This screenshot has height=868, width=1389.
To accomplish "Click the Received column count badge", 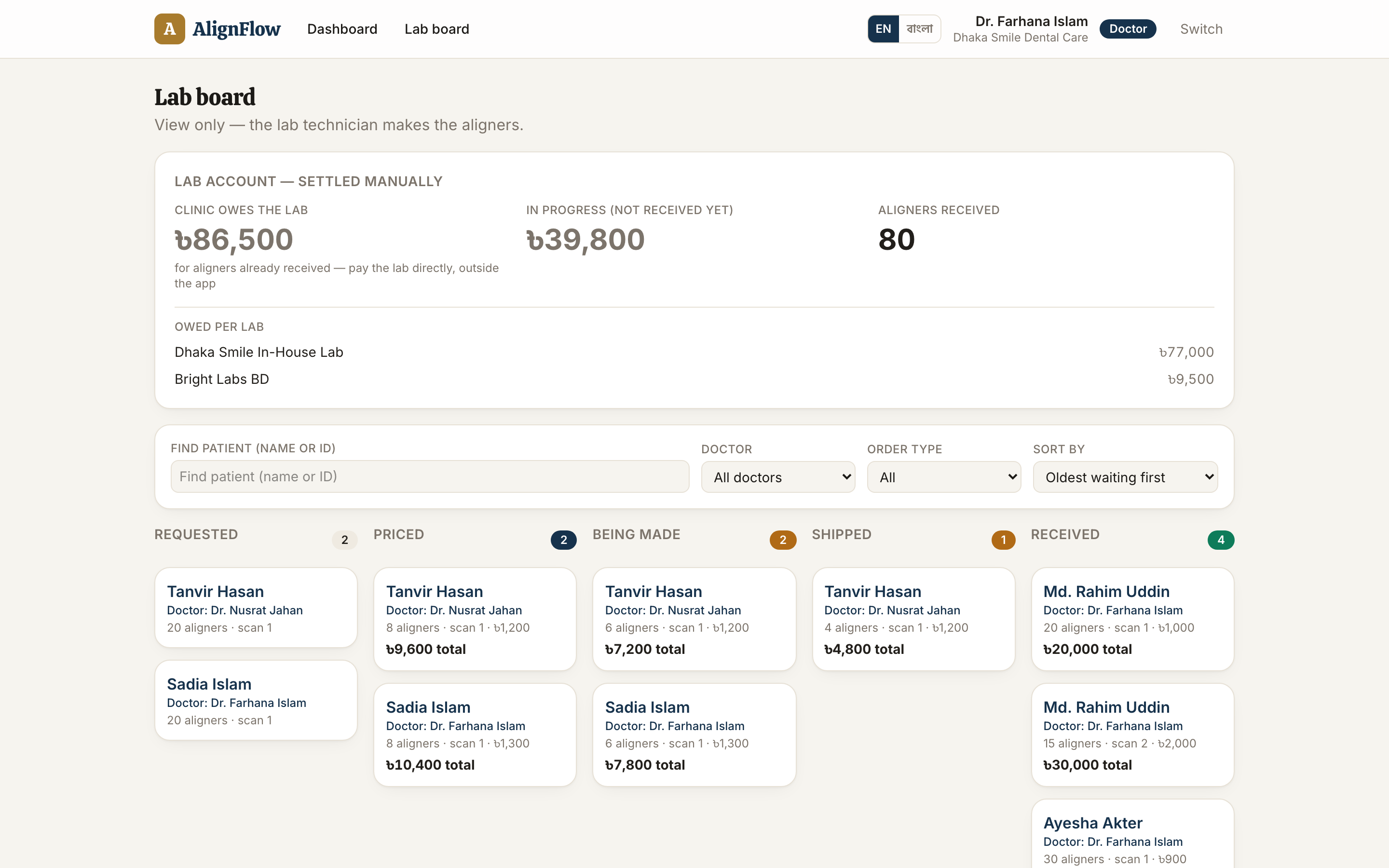I will tap(1221, 540).
